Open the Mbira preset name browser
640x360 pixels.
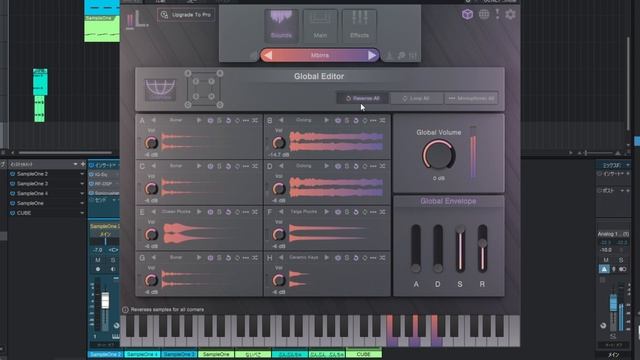click(x=320, y=55)
